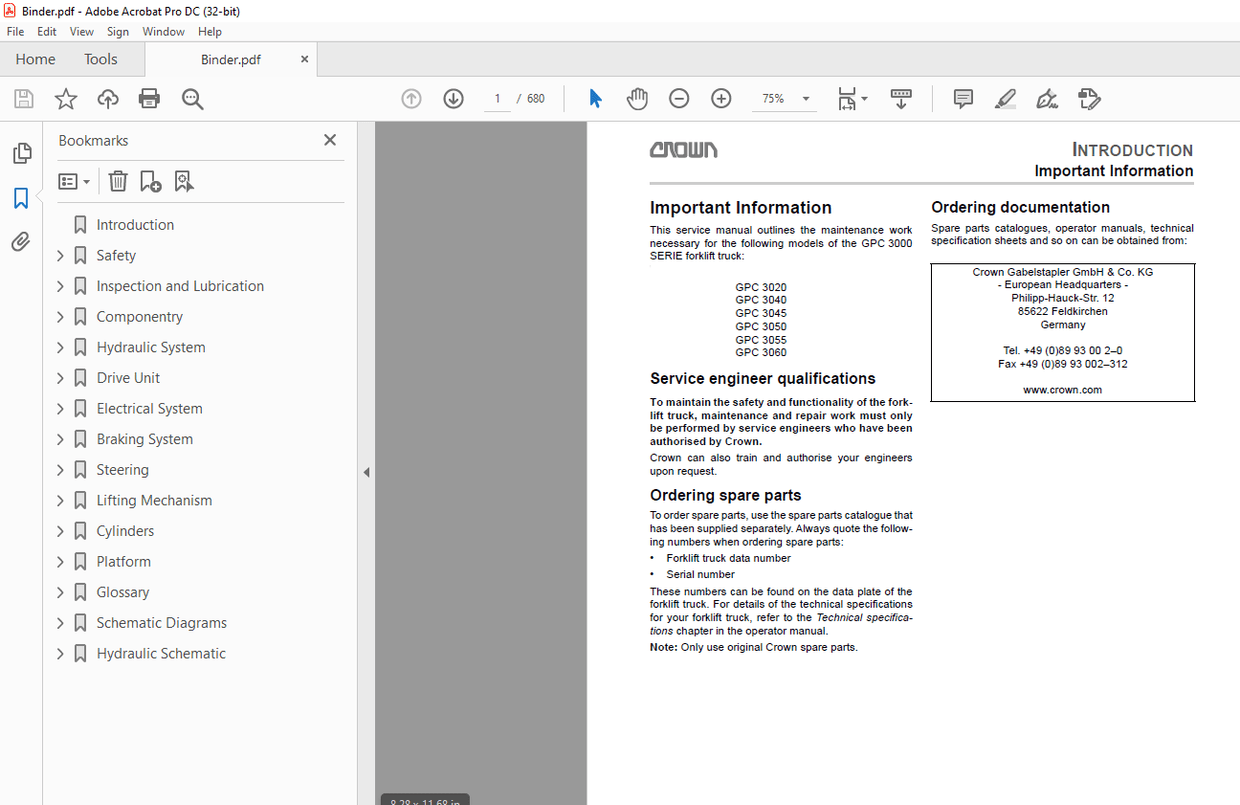
Task: Open the Comment tool
Action: [x=962, y=98]
